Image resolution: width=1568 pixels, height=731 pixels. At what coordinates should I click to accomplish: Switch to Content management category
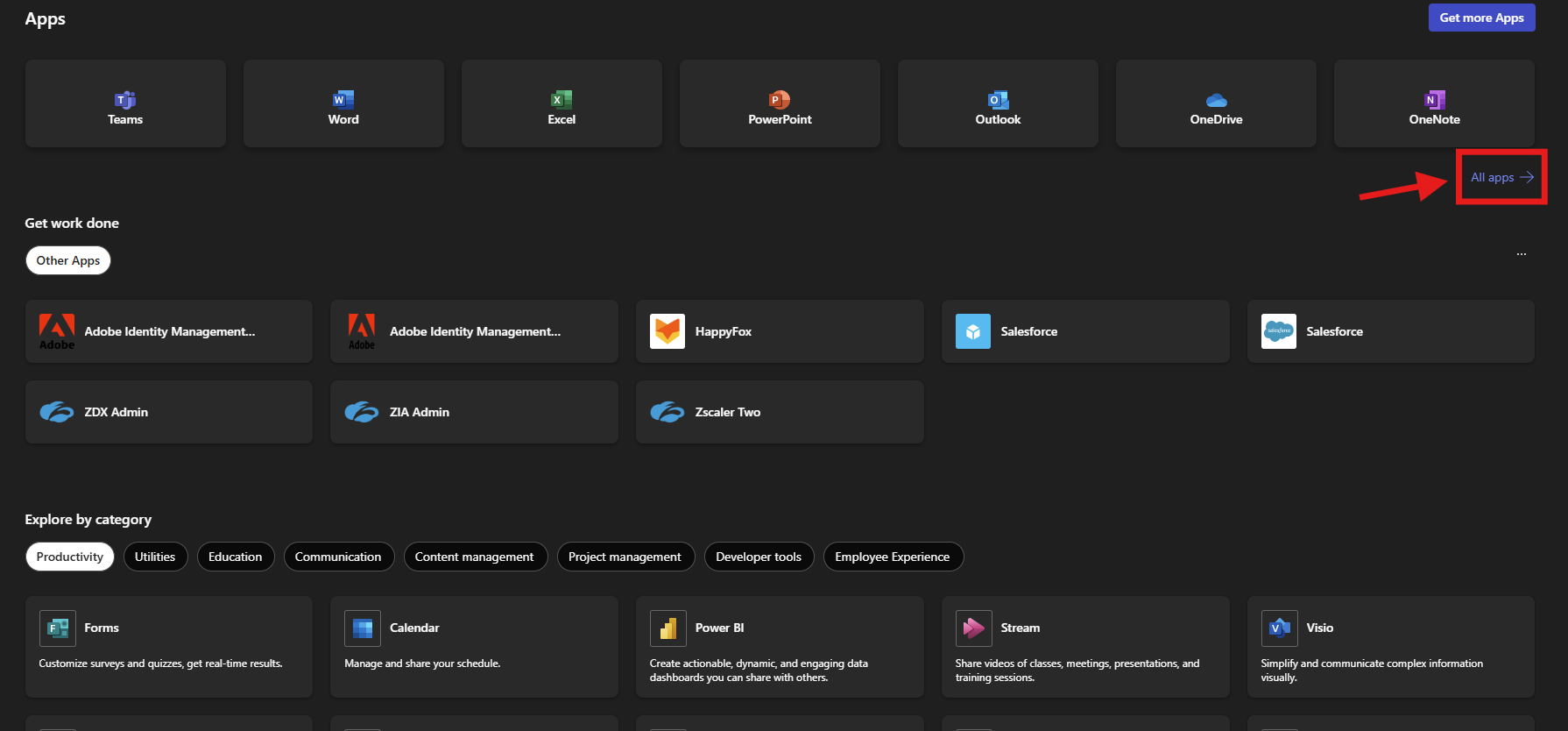pyautogui.click(x=475, y=557)
